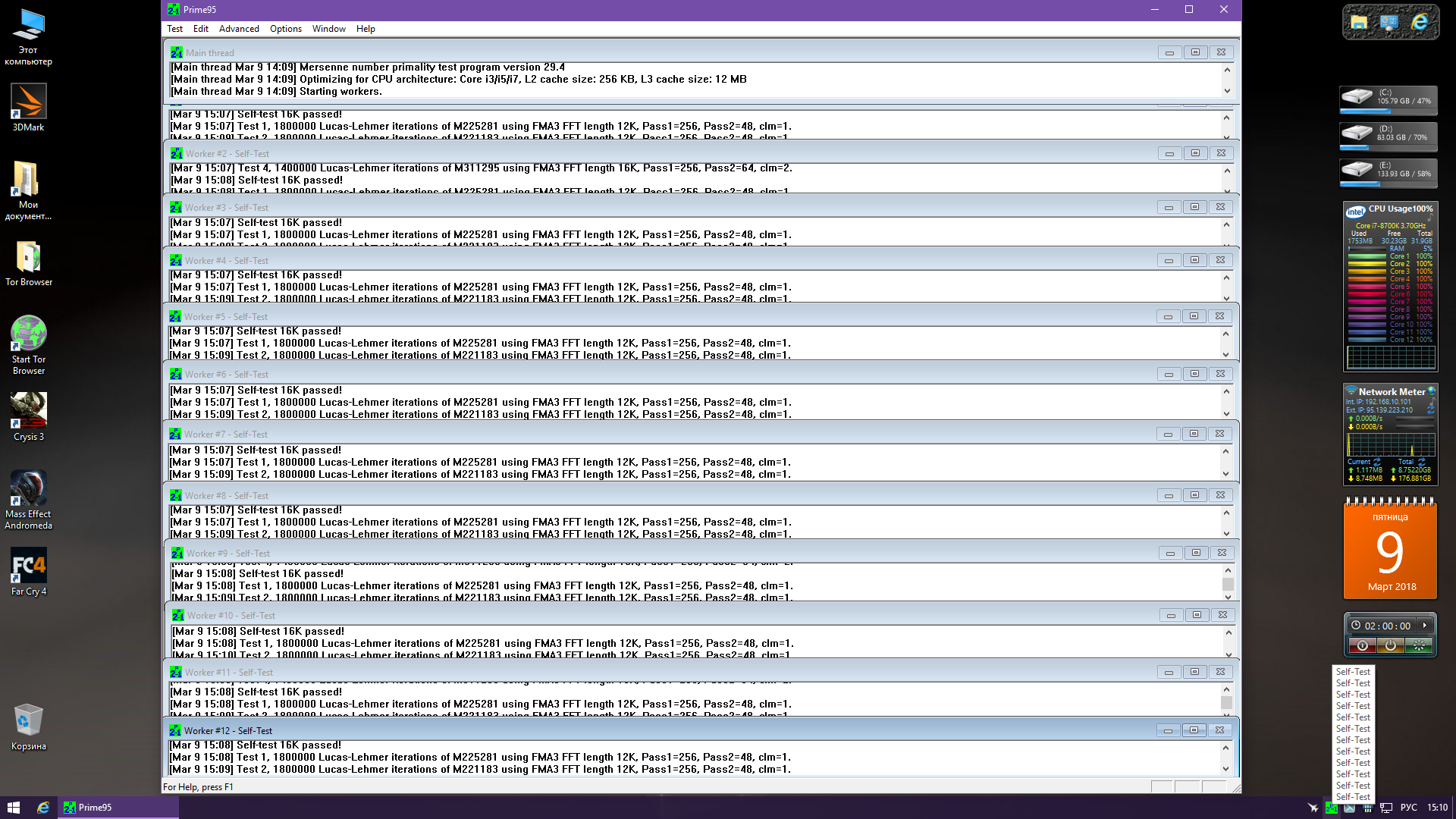
Task: Click the green sleep timer gadget button
Action: (1418, 645)
